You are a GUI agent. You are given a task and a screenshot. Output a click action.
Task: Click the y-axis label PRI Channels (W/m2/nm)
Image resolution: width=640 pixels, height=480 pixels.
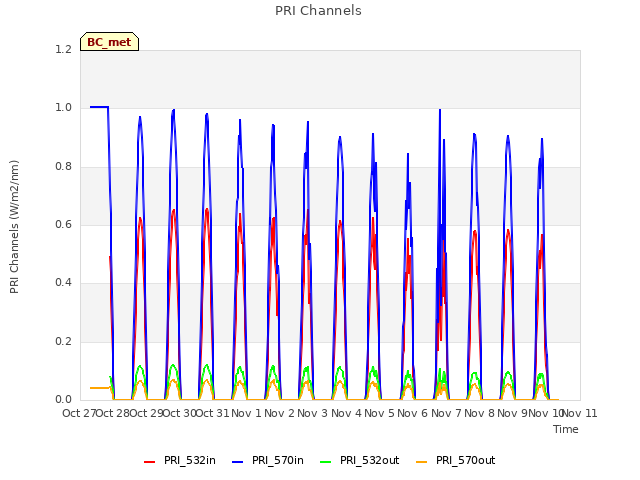(14, 227)
